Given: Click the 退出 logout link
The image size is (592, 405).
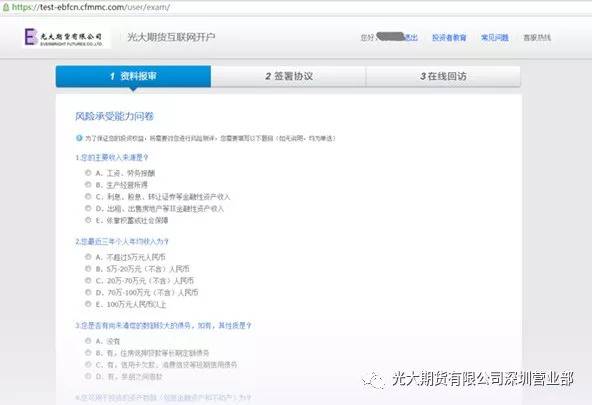Looking at the screenshot, I should [x=411, y=38].
